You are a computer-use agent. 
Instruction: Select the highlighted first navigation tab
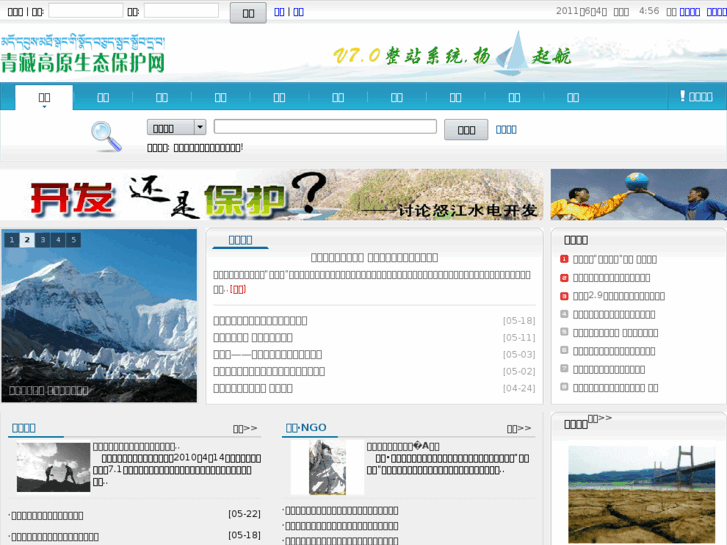coord(44,97)
